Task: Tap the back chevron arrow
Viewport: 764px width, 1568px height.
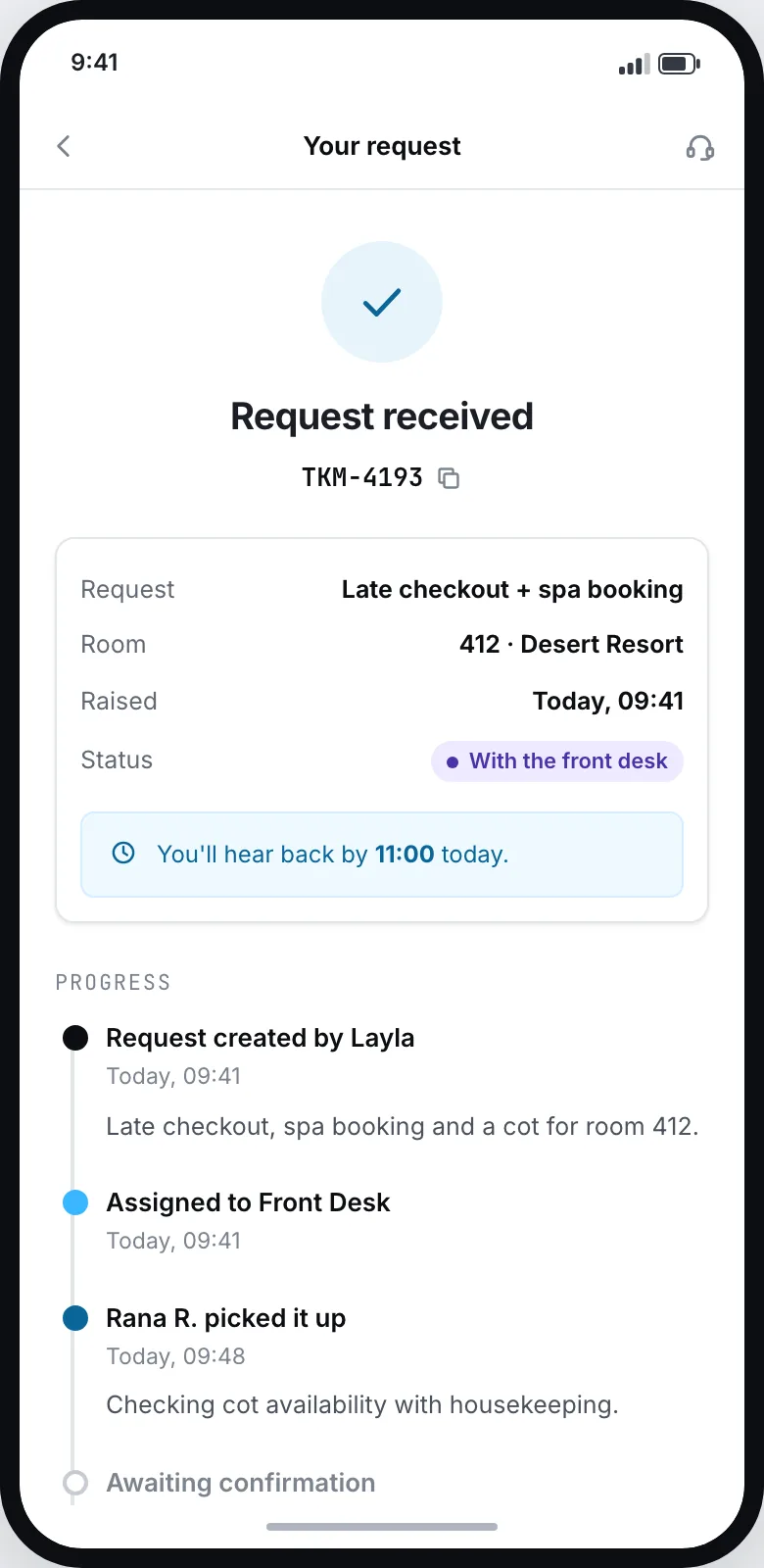Action: pyautogui.click(x=64, y=146)
